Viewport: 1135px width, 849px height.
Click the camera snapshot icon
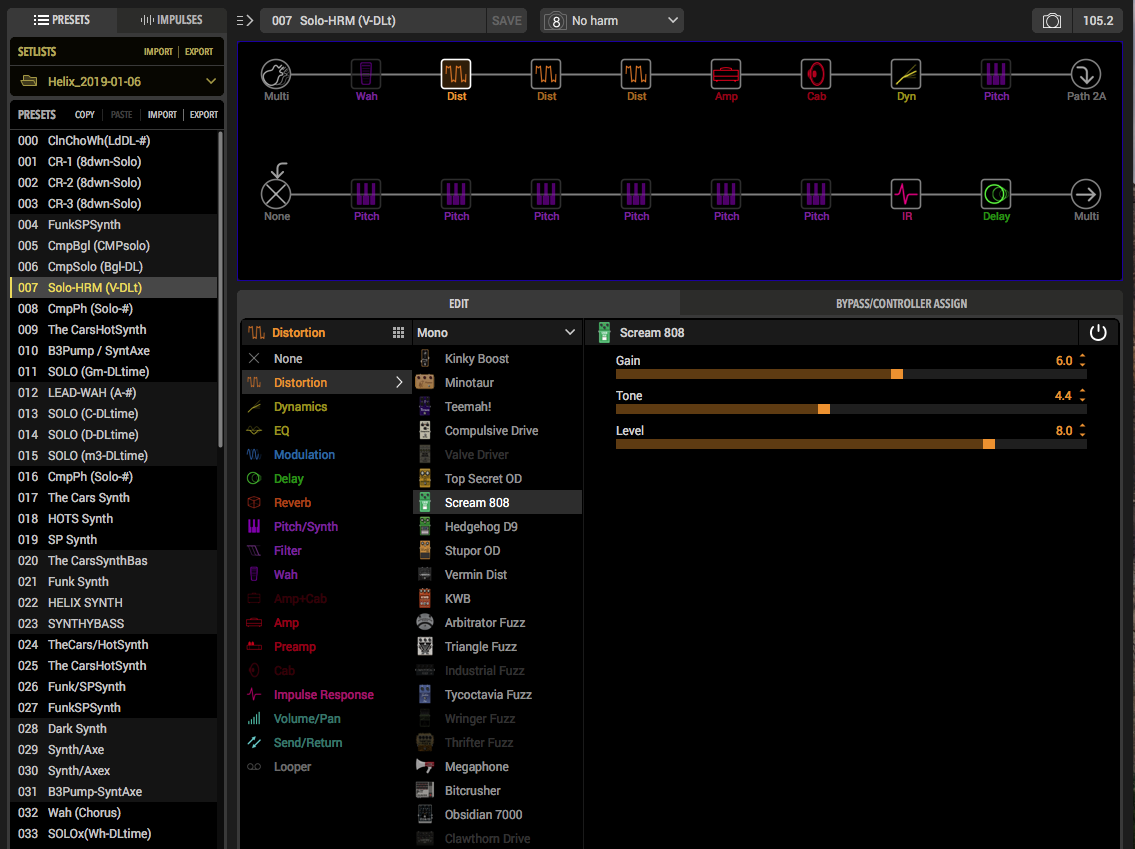[x=1052, y=20]
